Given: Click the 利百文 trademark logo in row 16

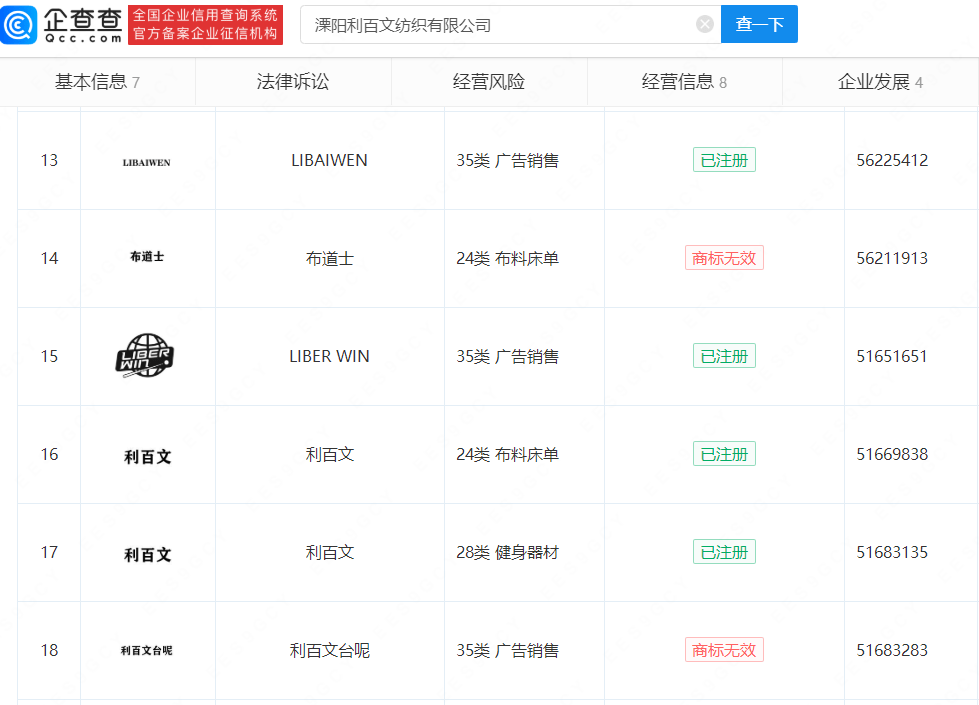Looking at the screenshot, I should click(147, 453).
